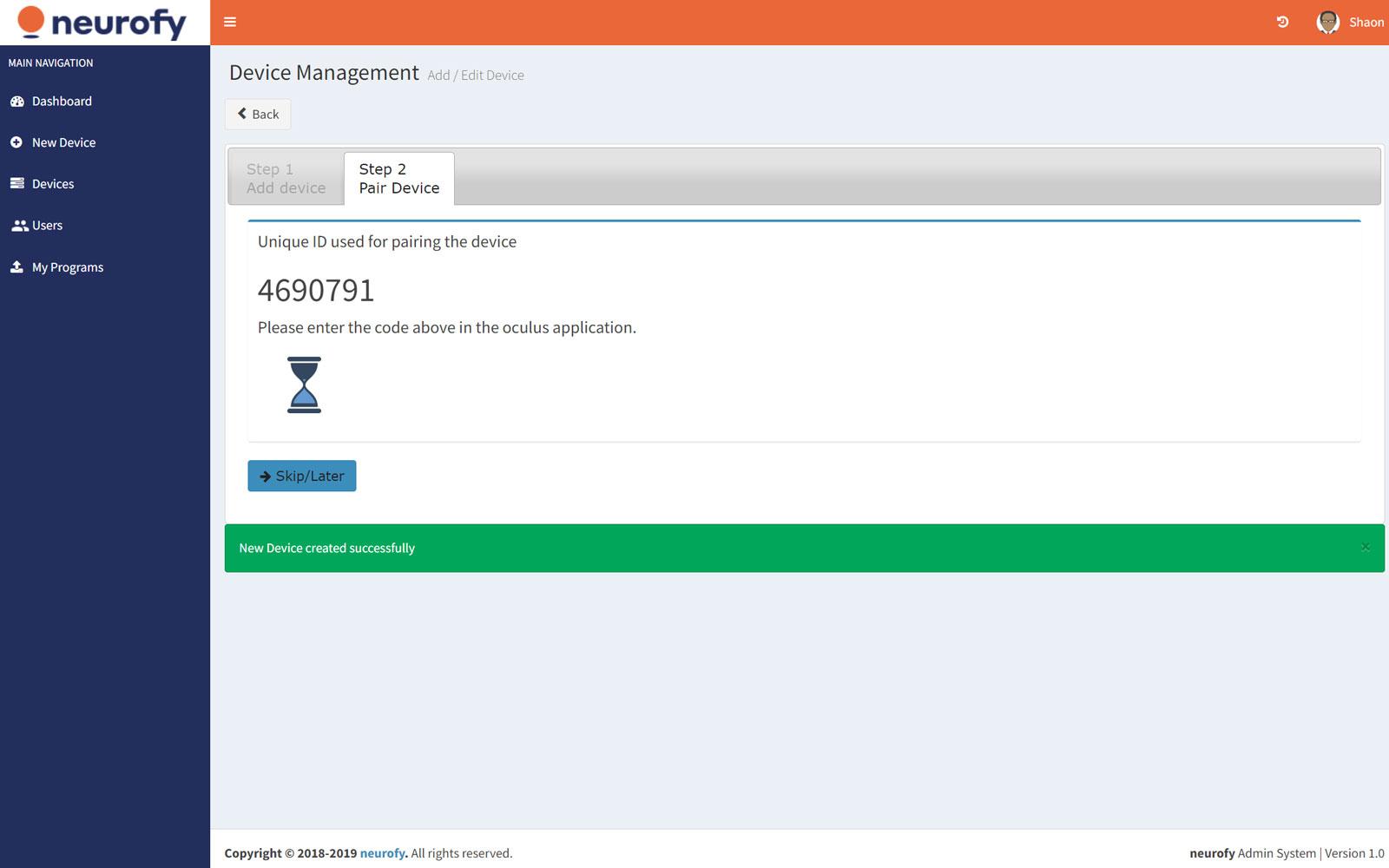Open Shaon user avatar
1389x868 pixels.
point(1327,23)
